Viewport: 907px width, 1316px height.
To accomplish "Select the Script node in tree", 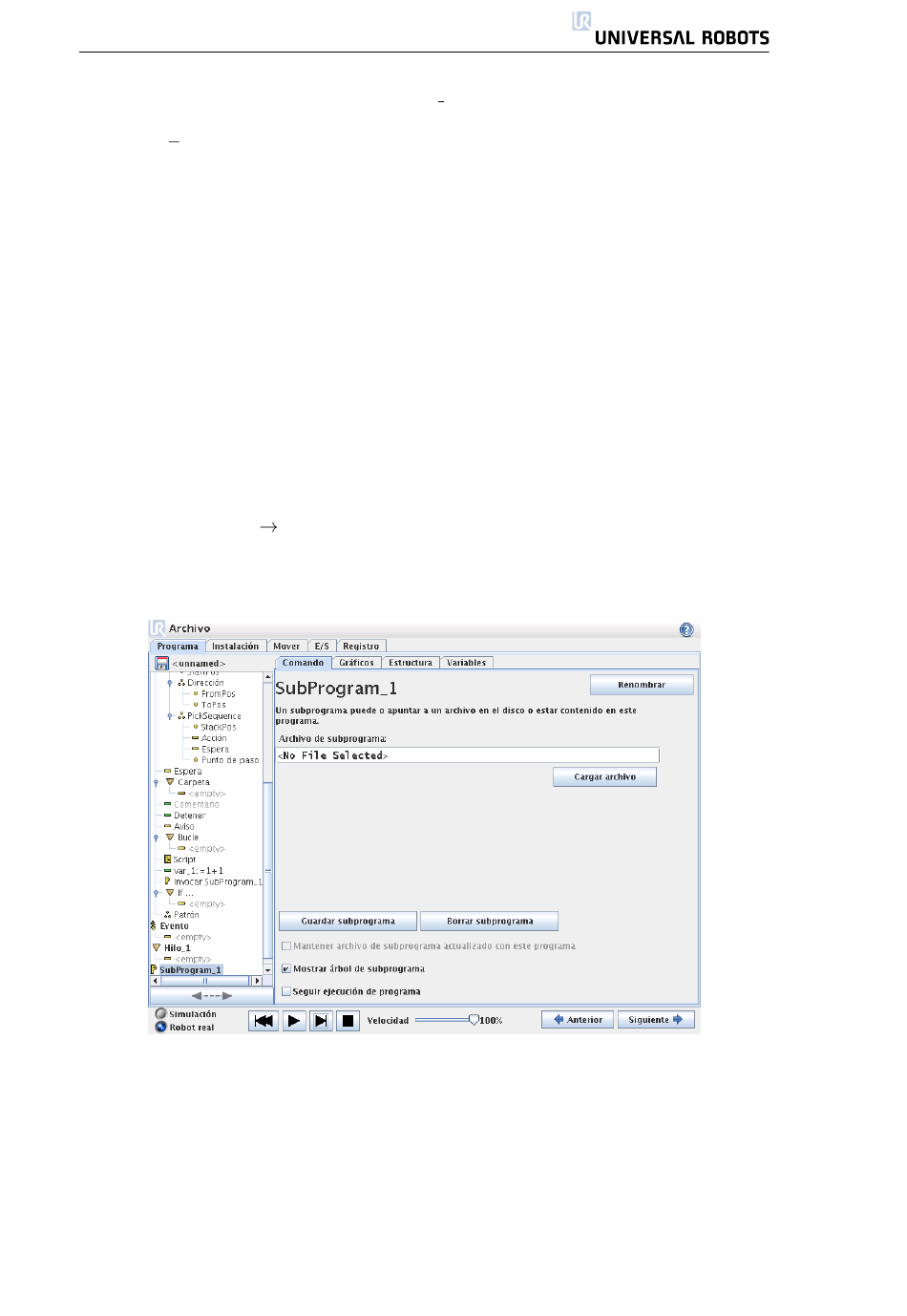I will click(x=183, y=860).
